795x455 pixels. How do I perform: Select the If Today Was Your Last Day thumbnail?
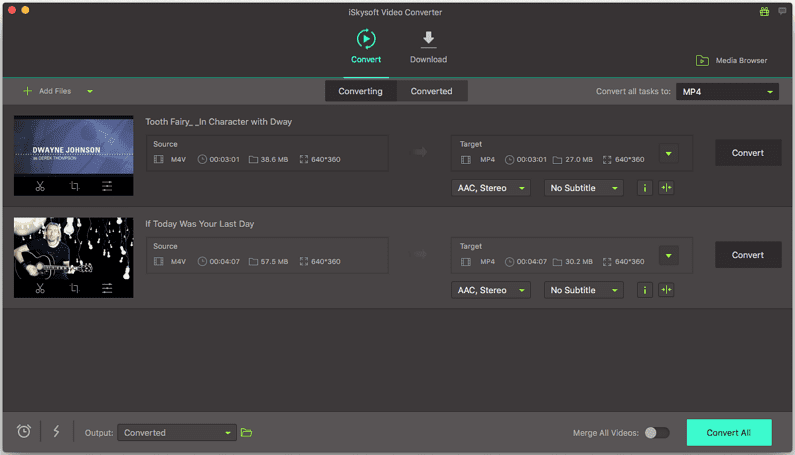[73, 250]
